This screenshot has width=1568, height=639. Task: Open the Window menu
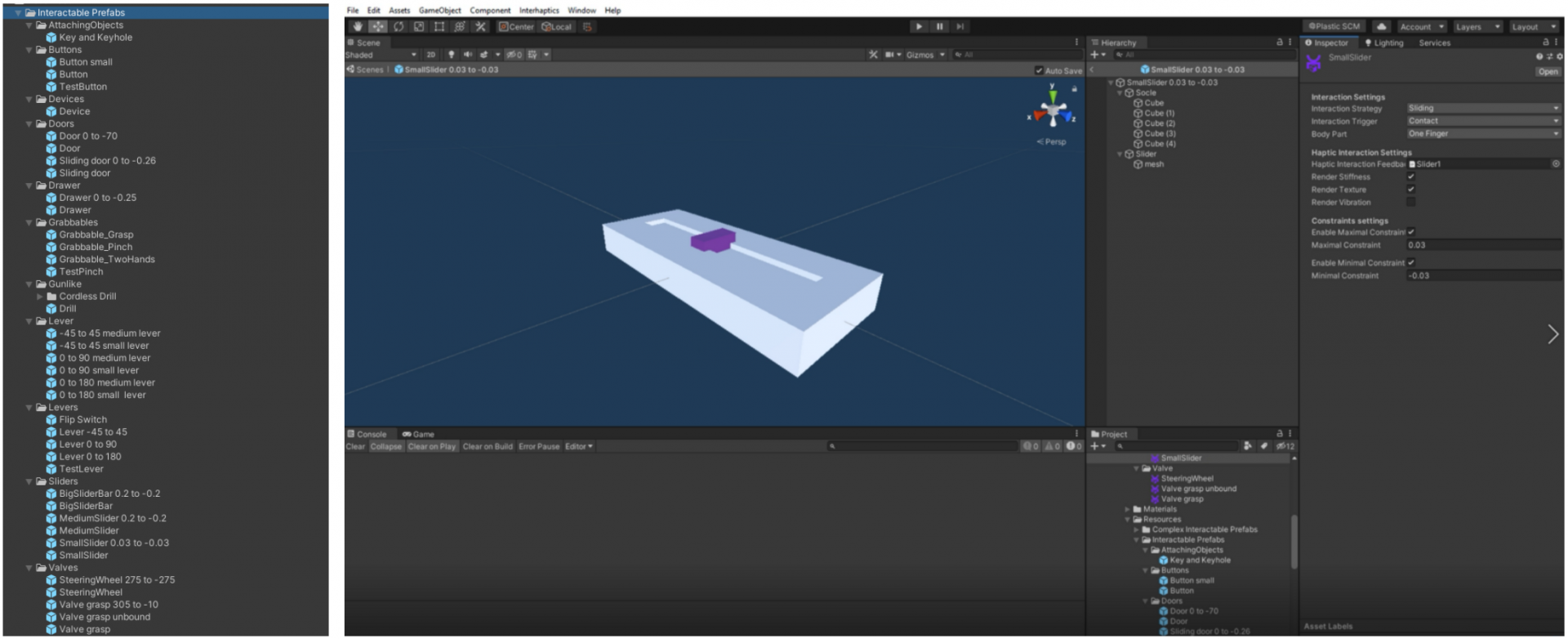[x=581, y=11]
